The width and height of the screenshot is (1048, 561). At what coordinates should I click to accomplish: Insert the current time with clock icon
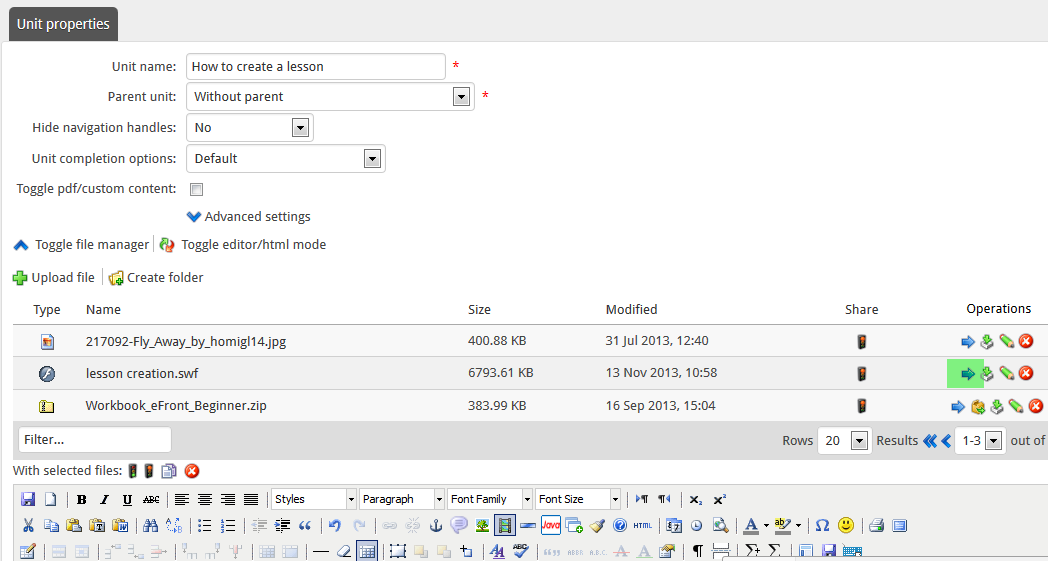[x=696, y=526]
